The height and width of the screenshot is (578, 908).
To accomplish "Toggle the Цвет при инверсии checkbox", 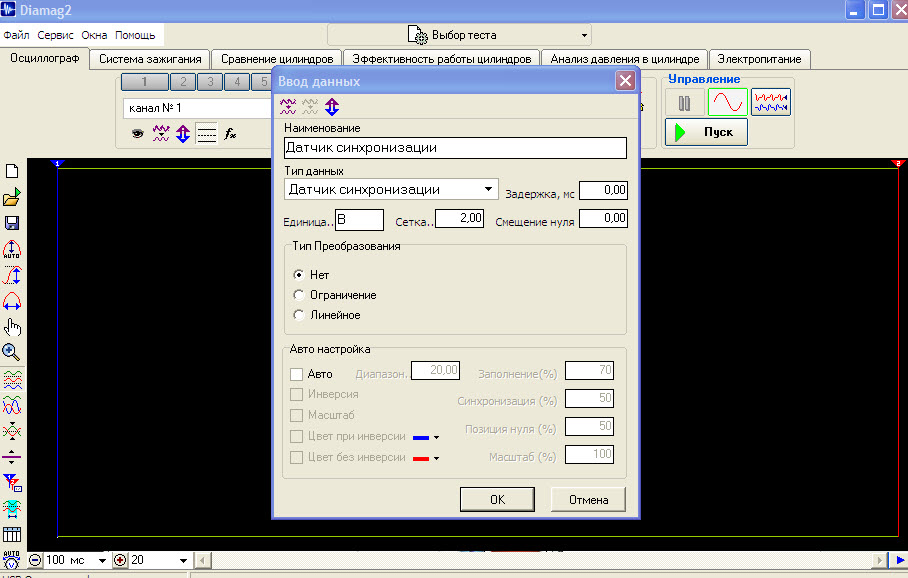I will point(296,436).
